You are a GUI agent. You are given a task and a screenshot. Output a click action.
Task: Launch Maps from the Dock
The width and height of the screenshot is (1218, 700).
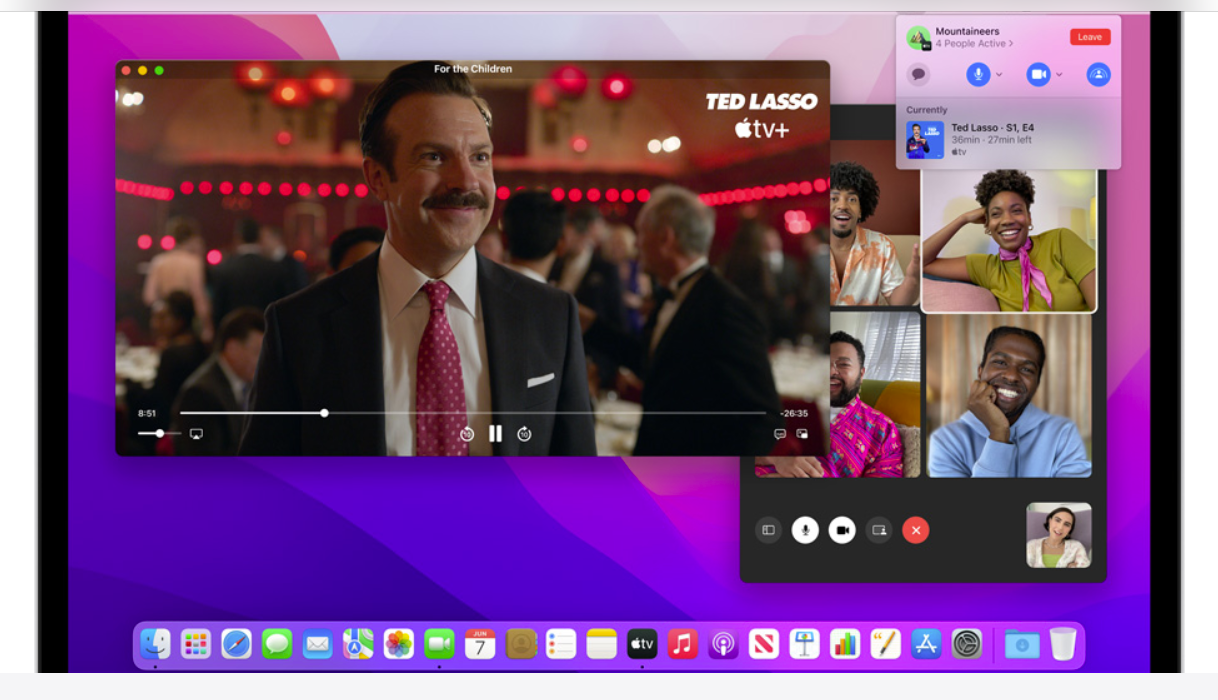pyautogui.click(x=358, y=644)
